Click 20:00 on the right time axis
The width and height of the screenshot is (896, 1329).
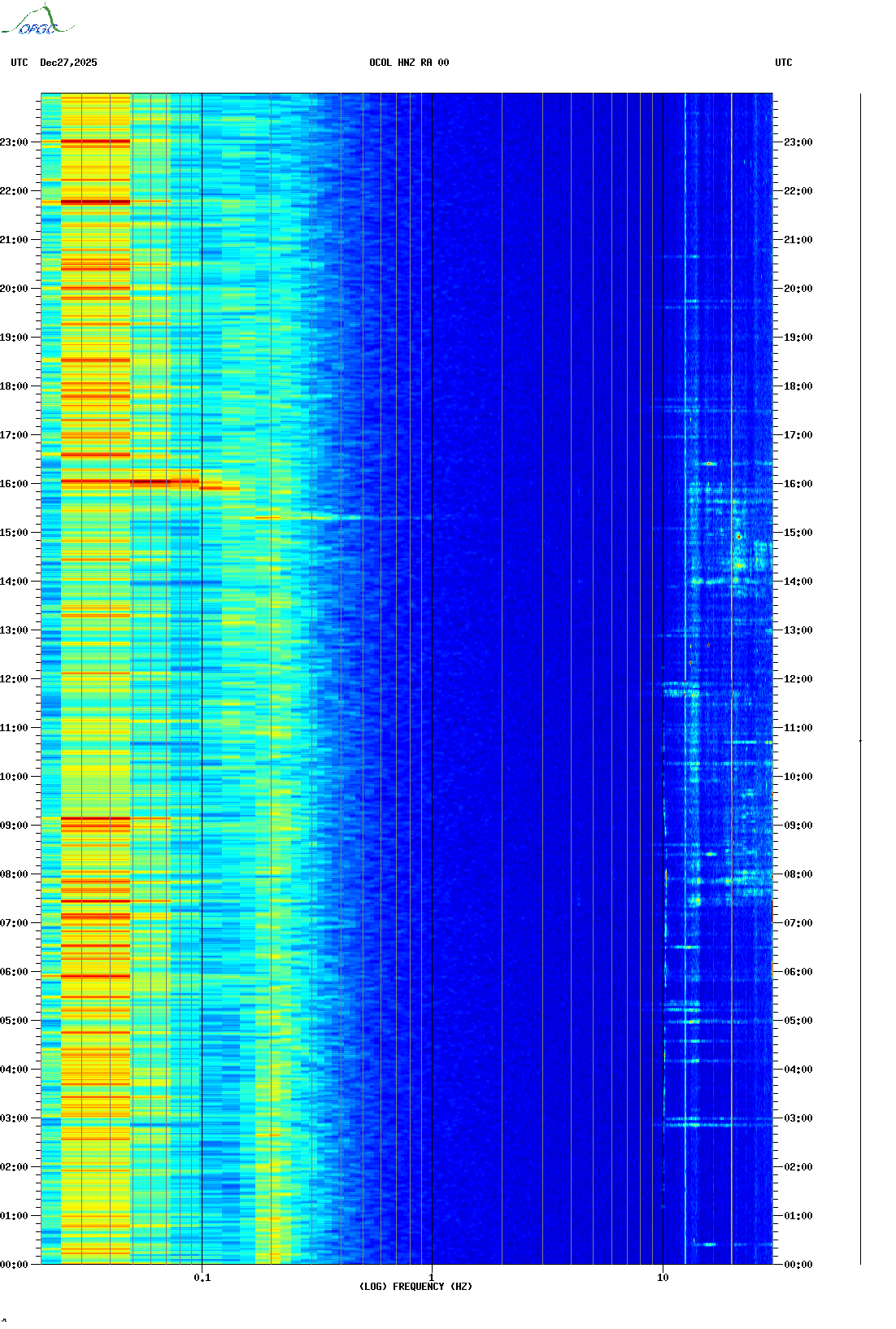click(x=798, y=289)
